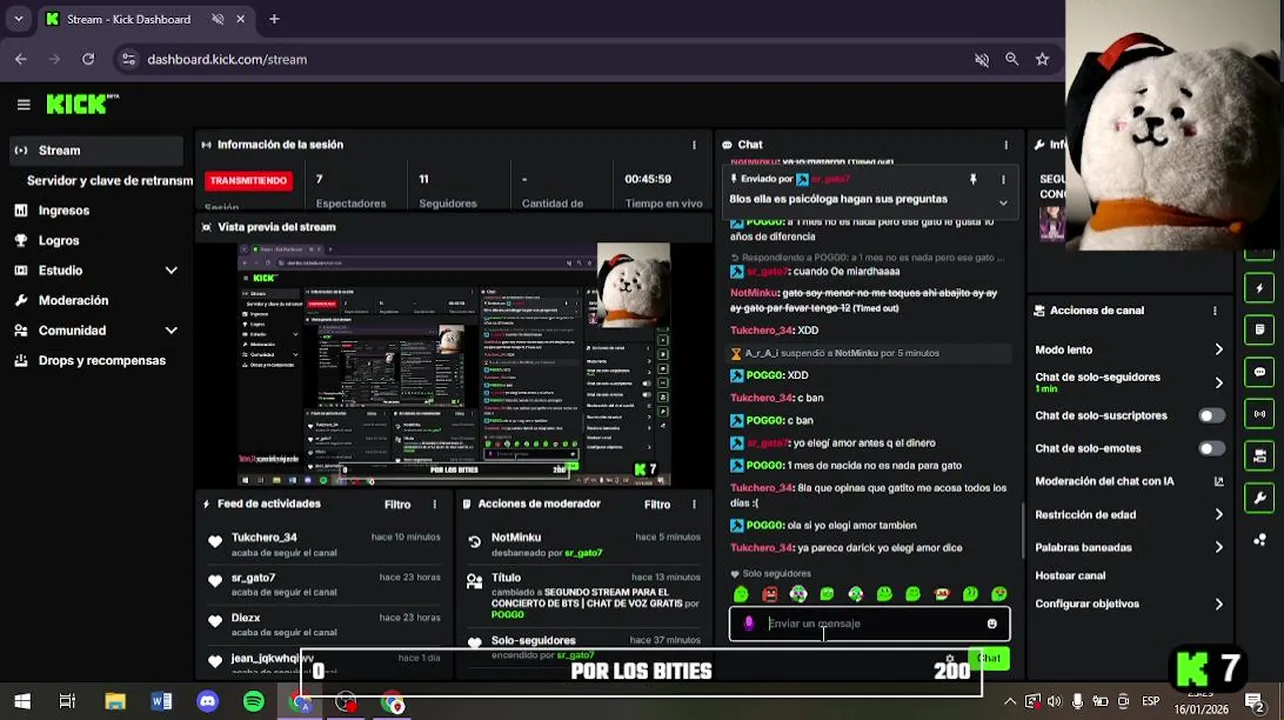Select the Stream - Kick Dashboard tab
Viewport: 1284px width, 720px height.
146,19
